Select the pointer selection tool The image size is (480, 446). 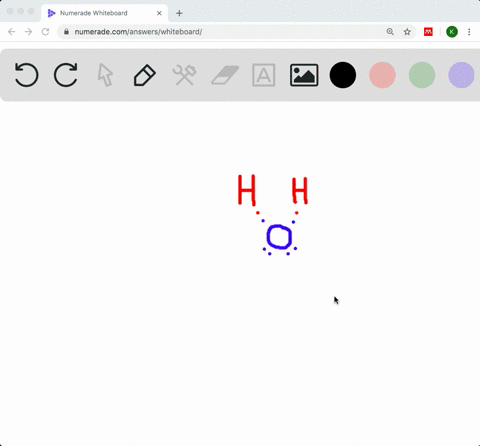[105, 75]
